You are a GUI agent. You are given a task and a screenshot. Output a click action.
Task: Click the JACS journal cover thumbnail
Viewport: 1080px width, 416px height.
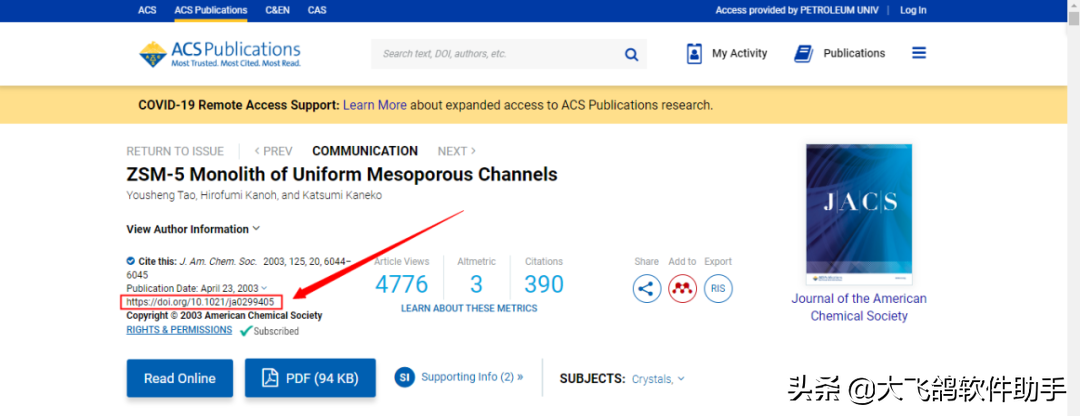[x=859, y=214]
